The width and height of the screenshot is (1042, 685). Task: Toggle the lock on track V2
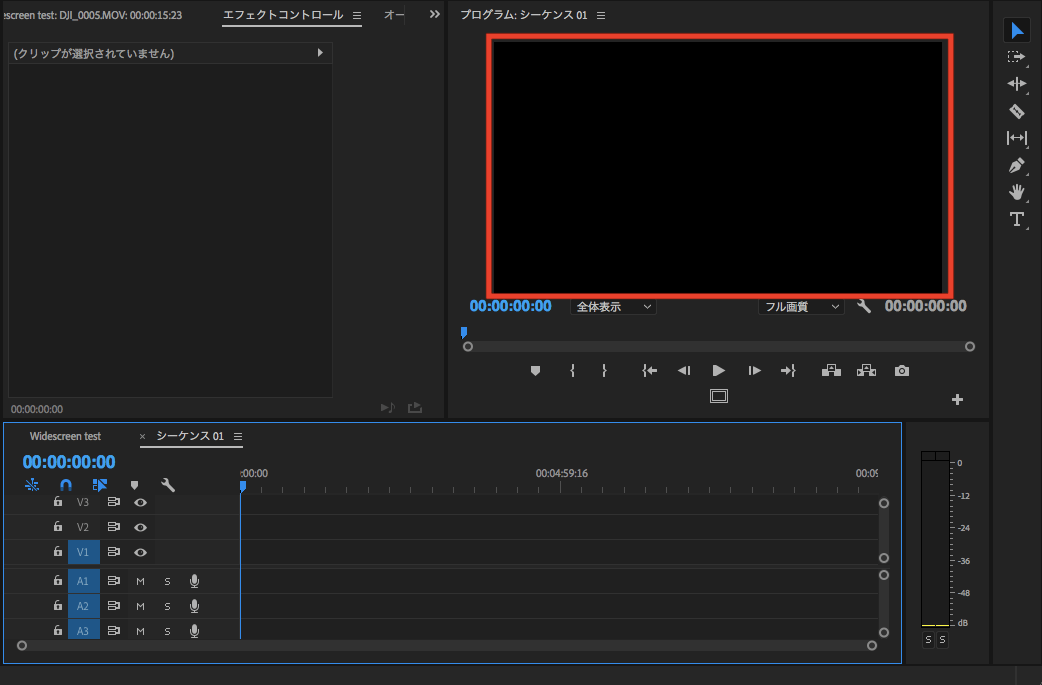(58, 527)
